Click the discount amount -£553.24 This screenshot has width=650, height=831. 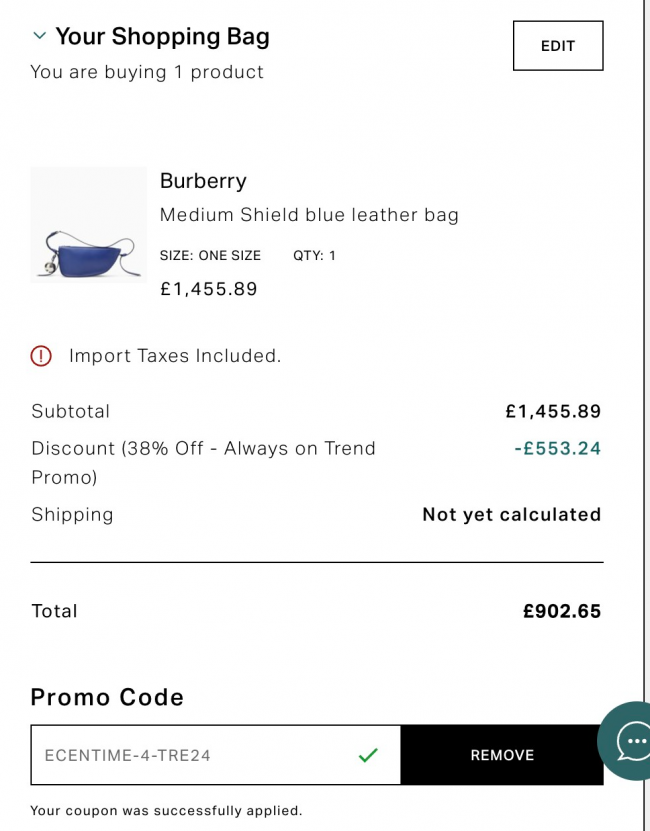tap(557, 448)
